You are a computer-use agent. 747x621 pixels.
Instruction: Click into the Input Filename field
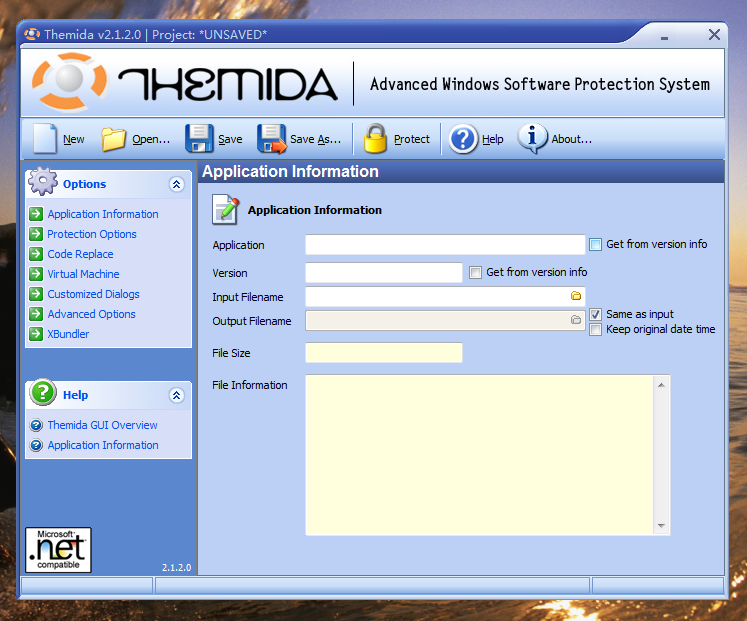tap(445, 297)
